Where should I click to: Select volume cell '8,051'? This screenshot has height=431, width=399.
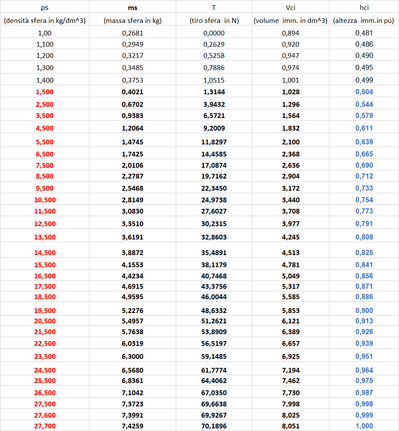click(x=291, y=426)
